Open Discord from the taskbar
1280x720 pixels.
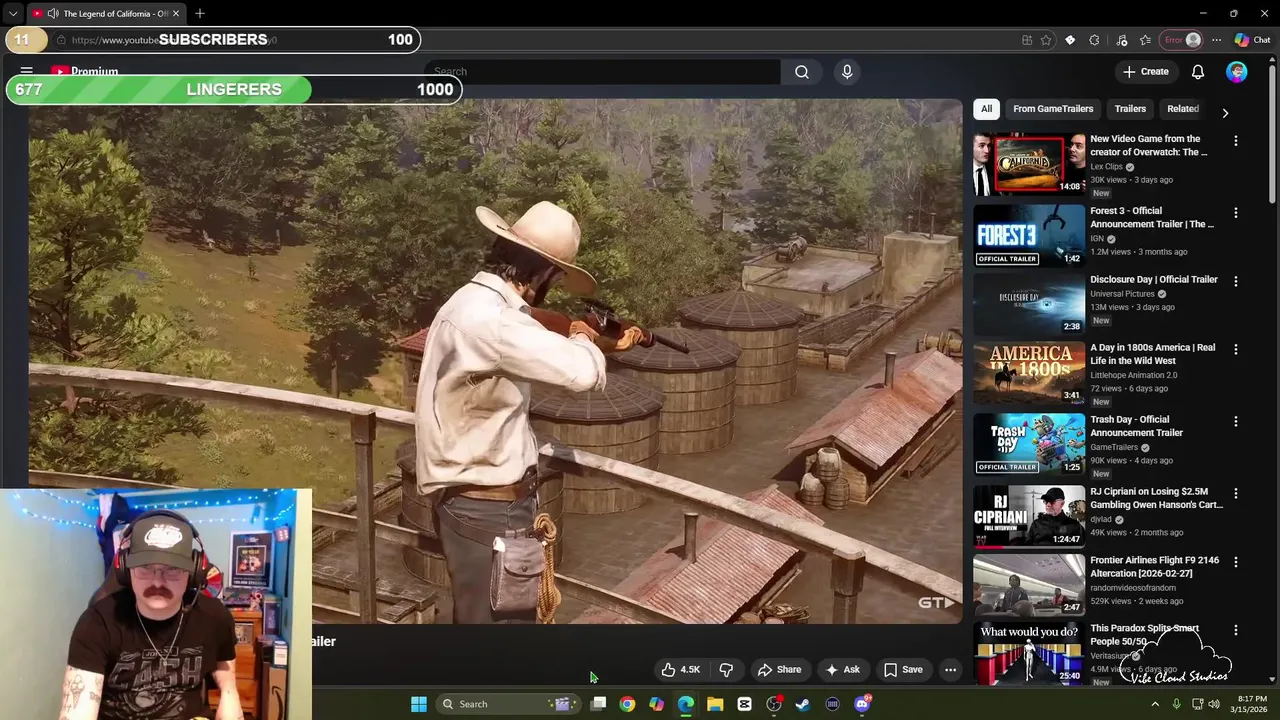[x=862, y=704]
